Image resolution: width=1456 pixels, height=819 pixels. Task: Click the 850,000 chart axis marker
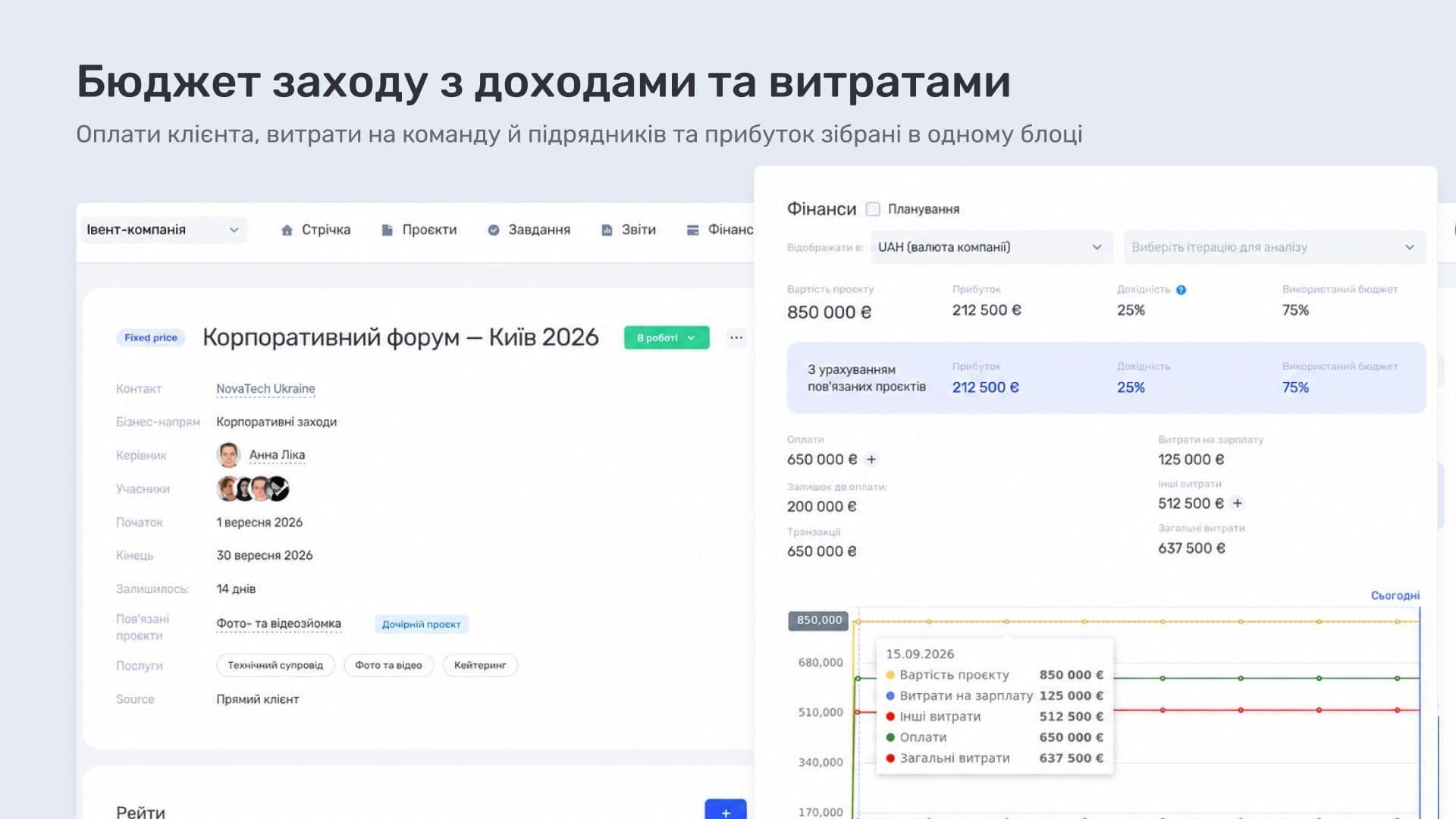click(818, 620)
